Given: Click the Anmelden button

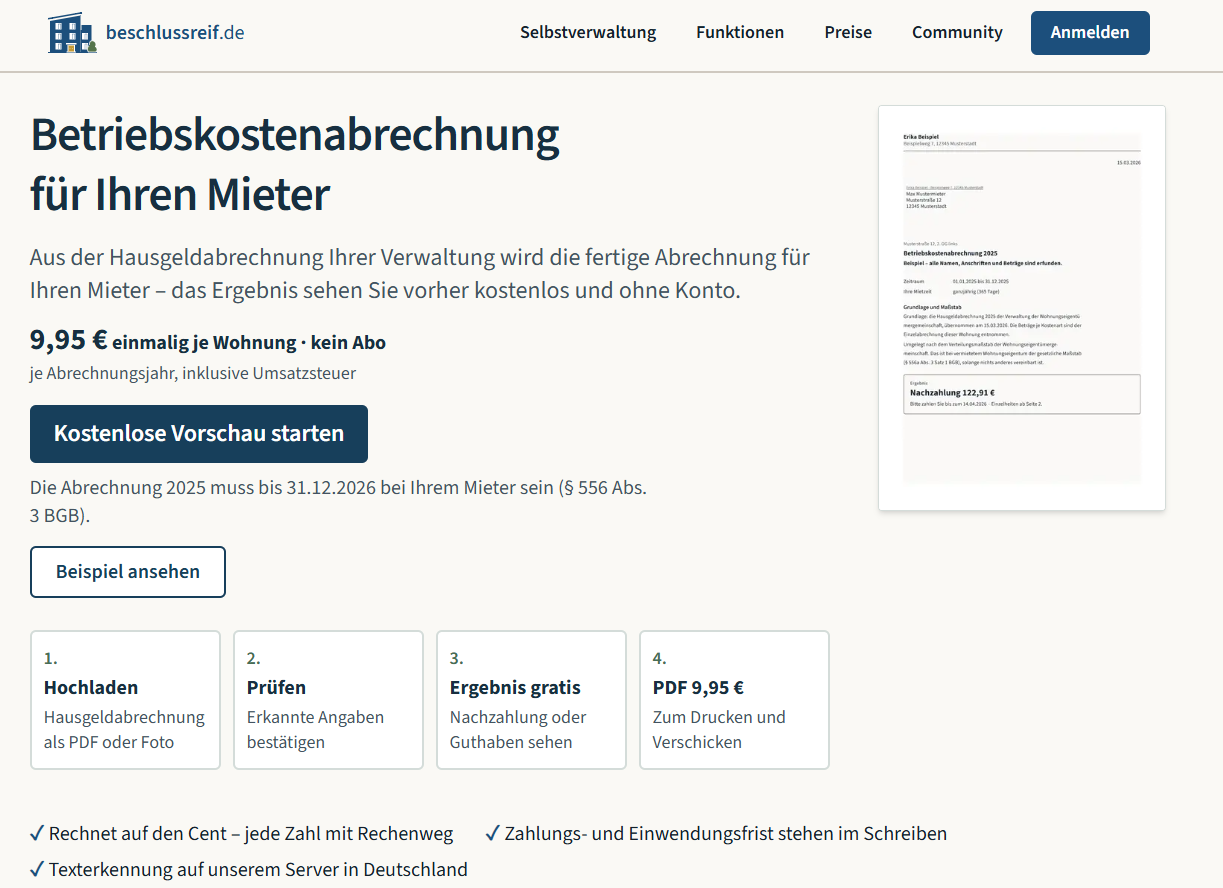Looking at the screenshot, I should [1090, 33].
